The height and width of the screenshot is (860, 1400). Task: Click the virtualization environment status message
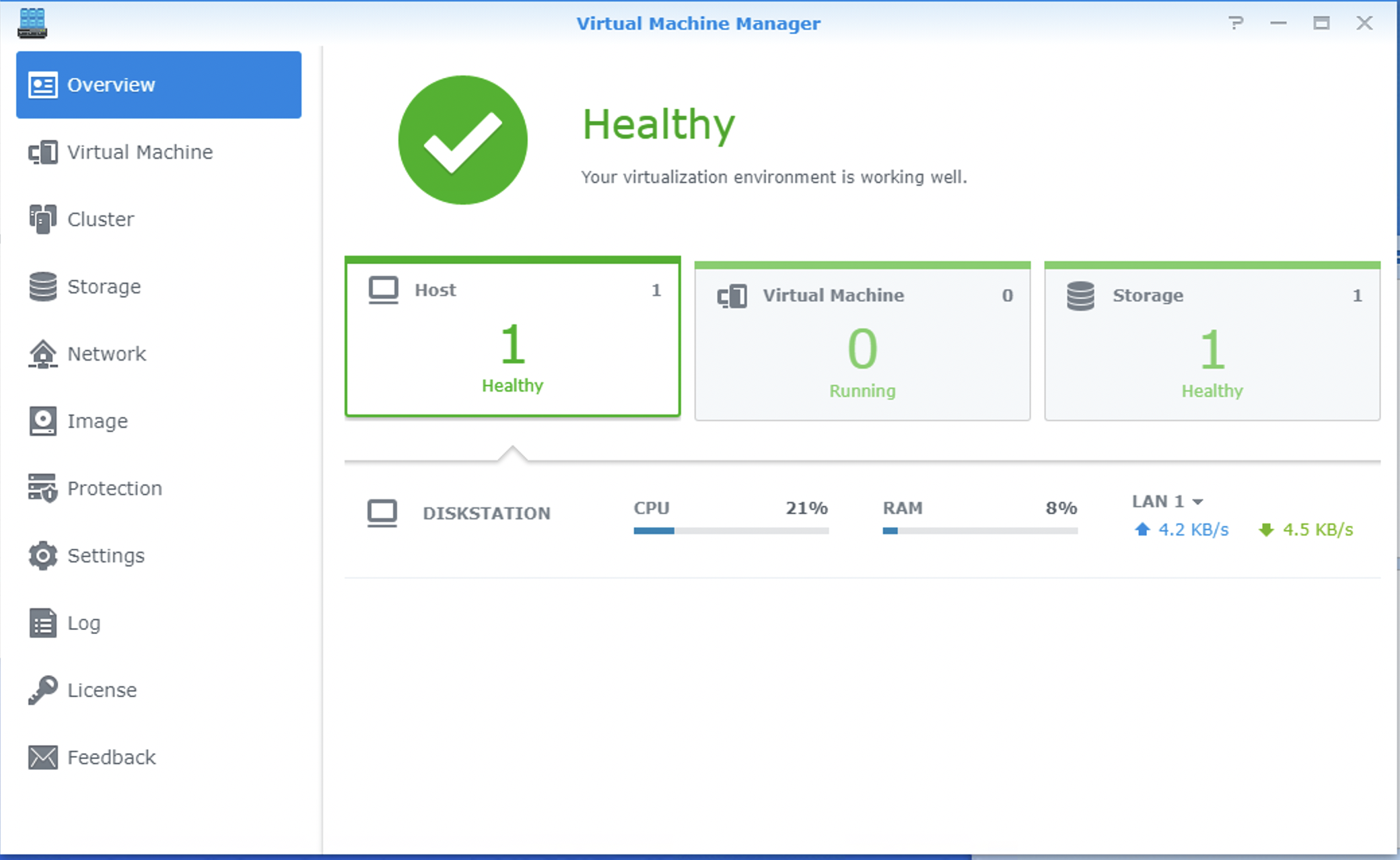[774, 177]
